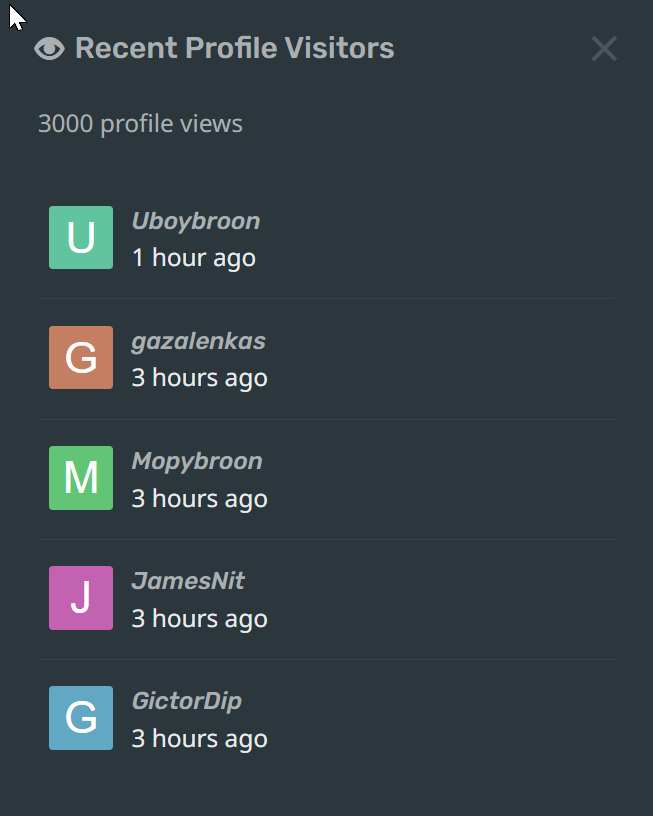Click Mopybroon's green avatar

point(81,478)
